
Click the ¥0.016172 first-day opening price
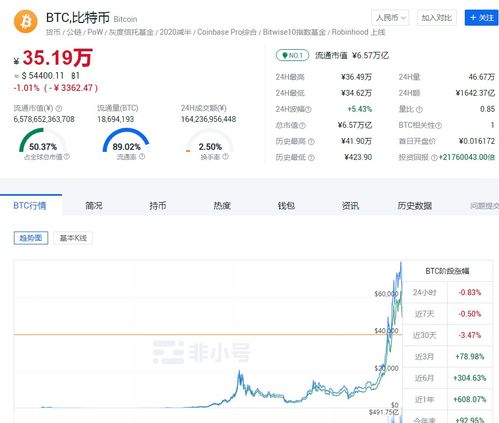477,141
